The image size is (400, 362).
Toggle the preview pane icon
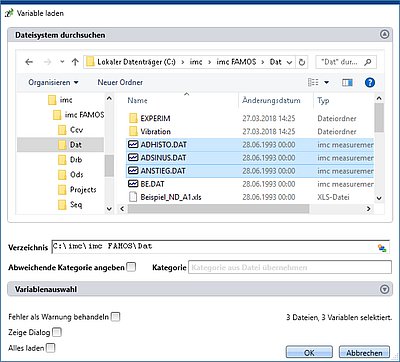click(x=347, y=82)
